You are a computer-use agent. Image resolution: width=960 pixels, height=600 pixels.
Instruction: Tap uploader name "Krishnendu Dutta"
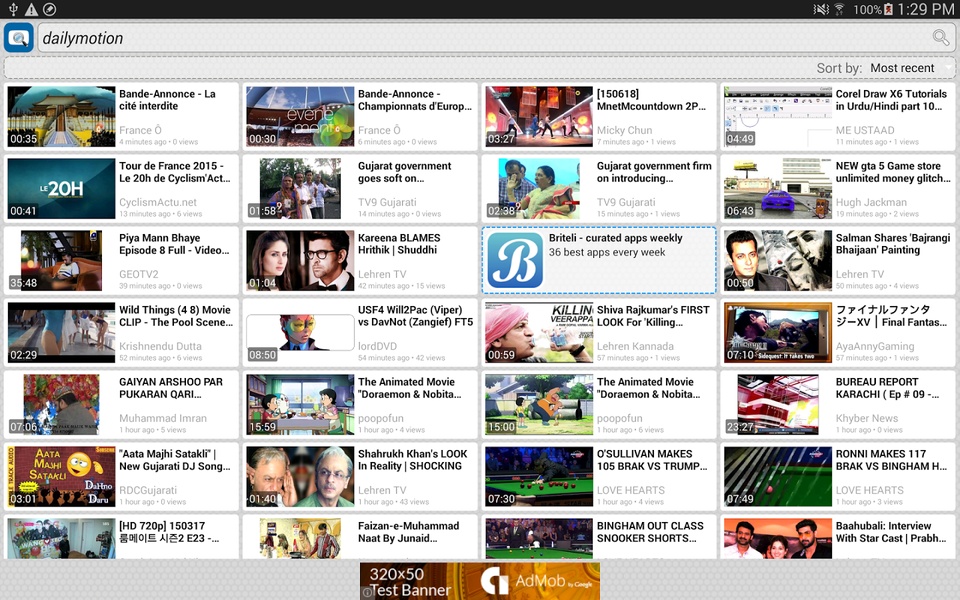click(160, 346)
